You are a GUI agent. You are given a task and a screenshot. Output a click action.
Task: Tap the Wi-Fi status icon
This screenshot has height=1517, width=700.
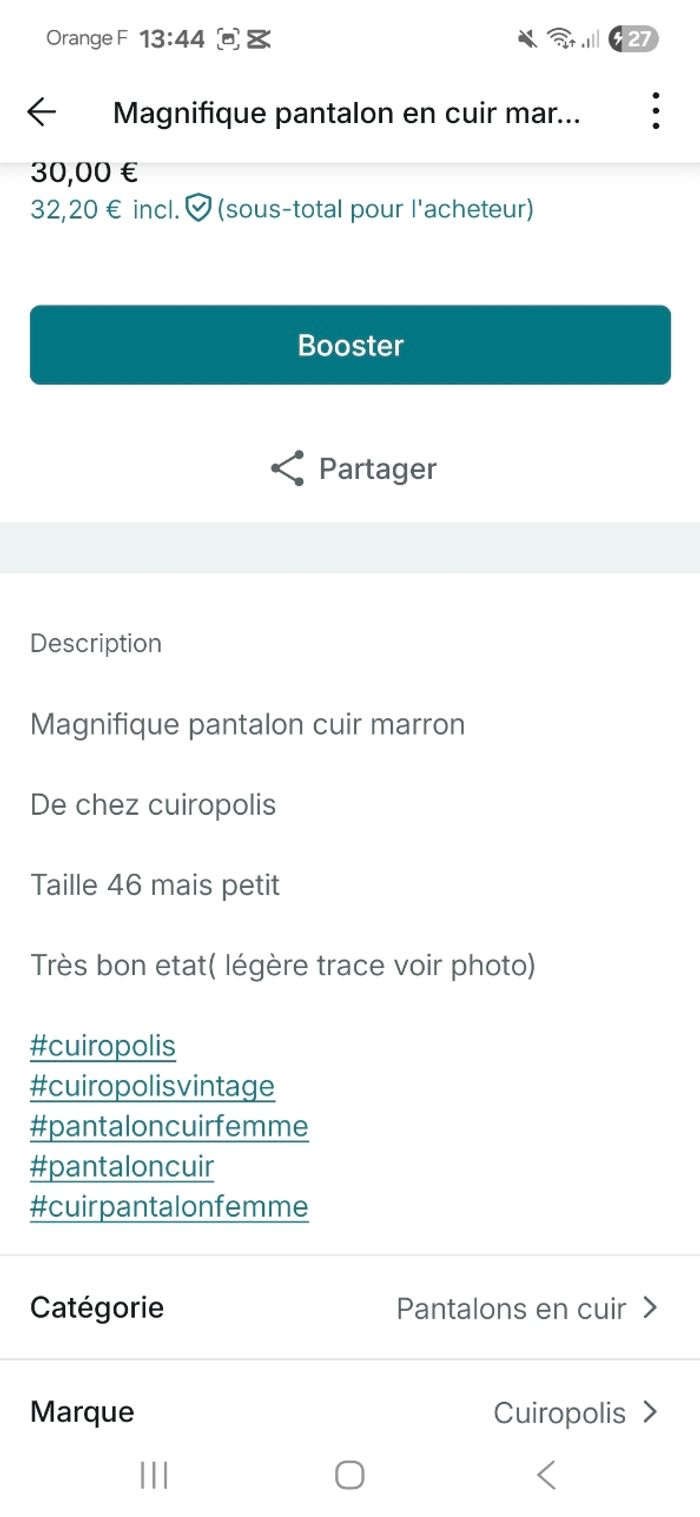[x=560, y=39]
